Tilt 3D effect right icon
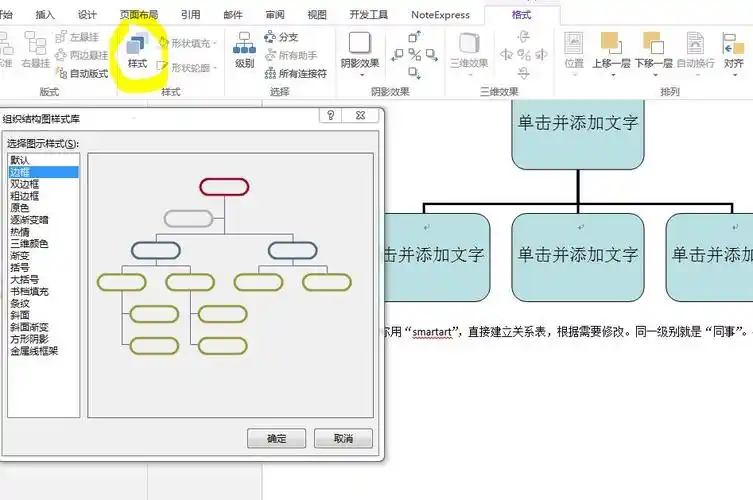This screenshot has height=500, width=753. (541, 55)
